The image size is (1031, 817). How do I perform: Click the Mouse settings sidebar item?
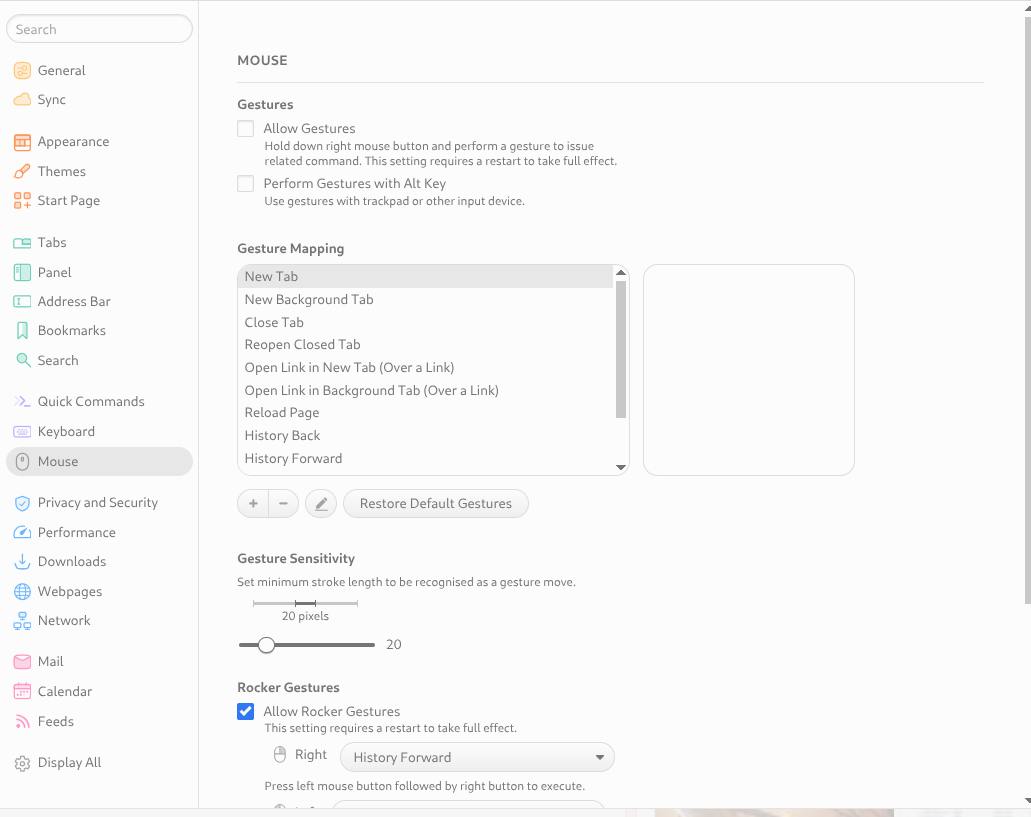click(99, 461)
